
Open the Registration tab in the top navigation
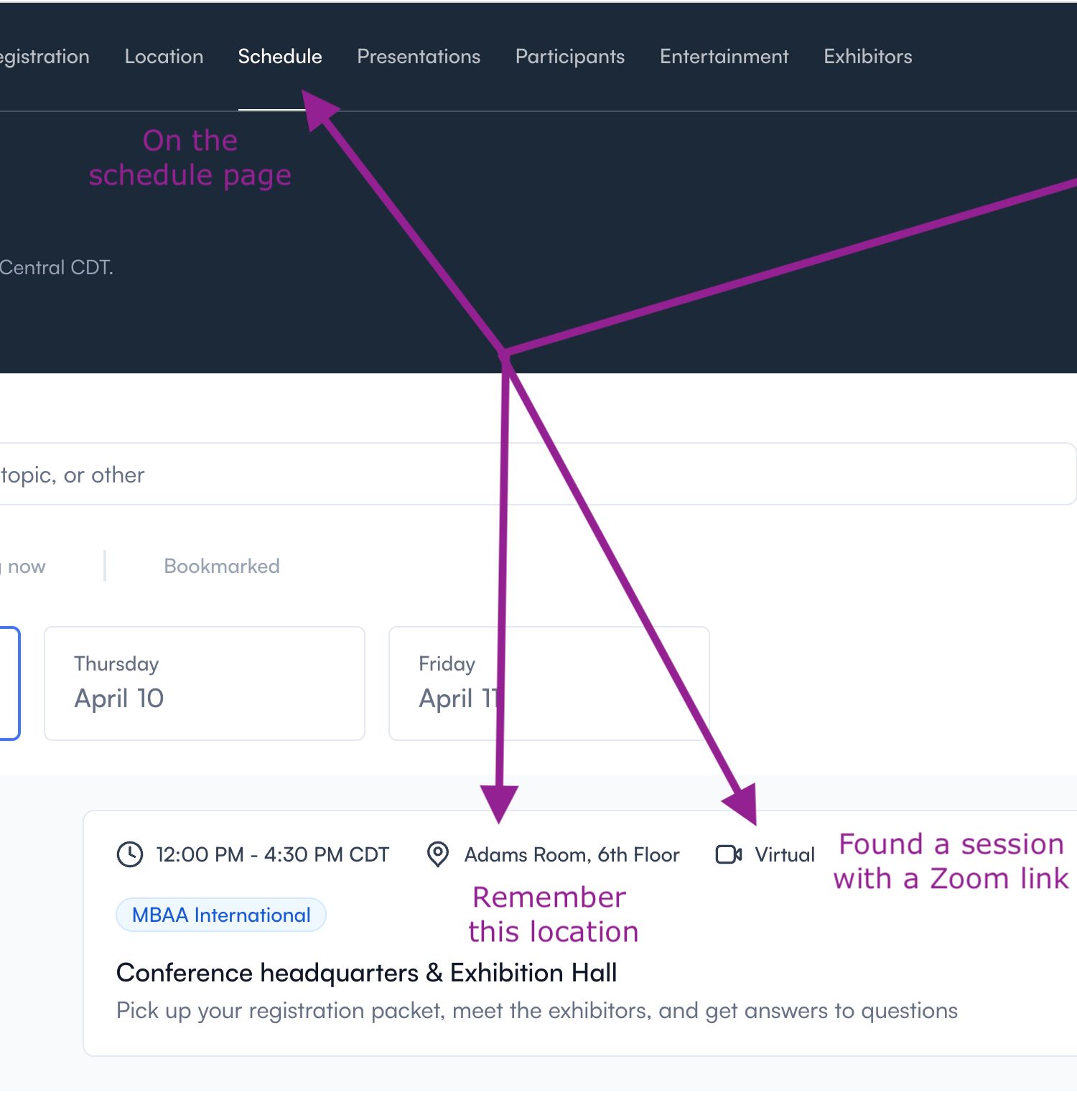coord(45,57)
